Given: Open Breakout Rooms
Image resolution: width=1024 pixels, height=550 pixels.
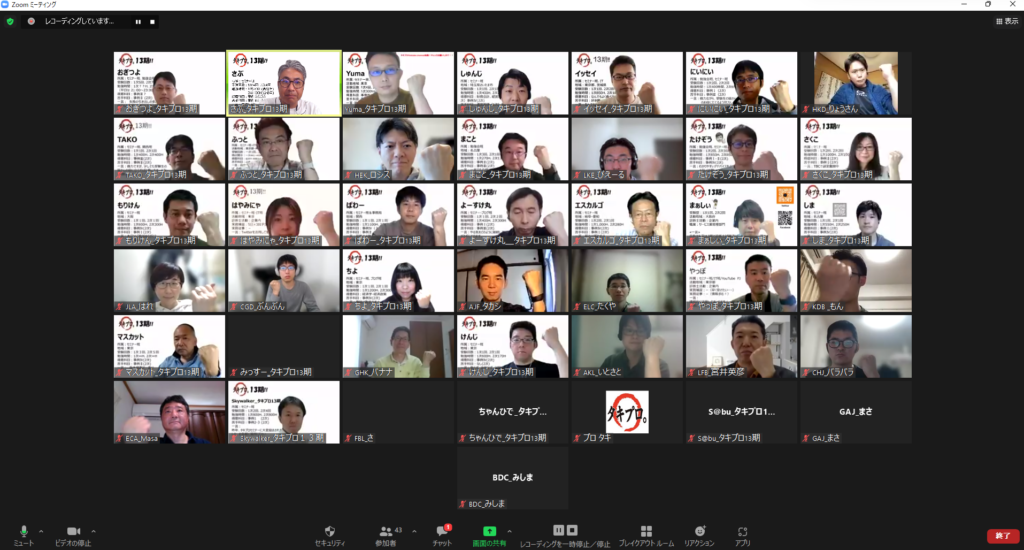Looking at the screenshot, I should coord(646,531).
